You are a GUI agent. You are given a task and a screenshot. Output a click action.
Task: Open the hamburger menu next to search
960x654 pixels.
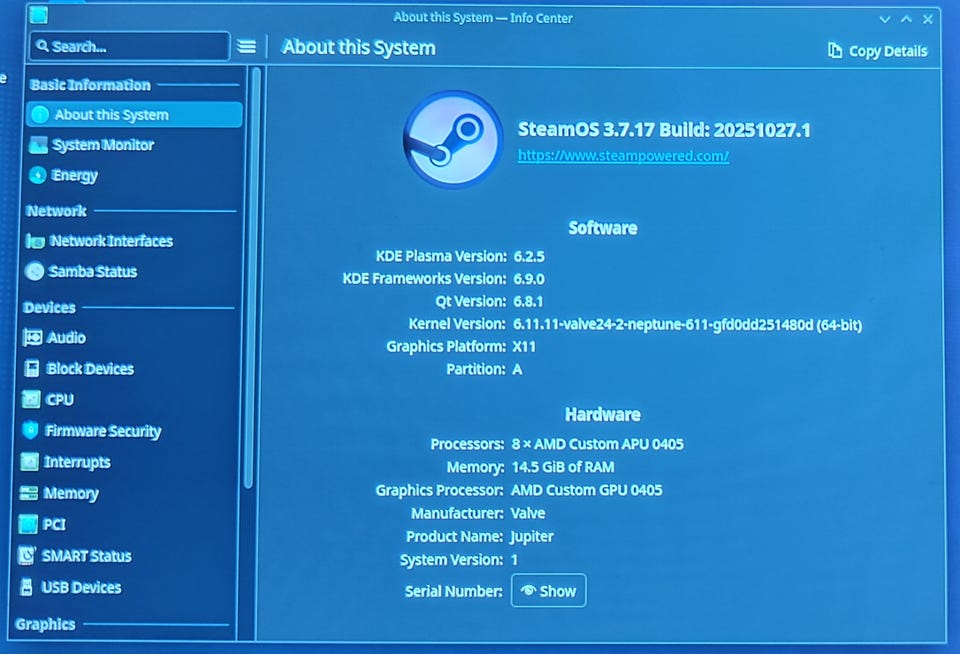pos(246,47)
